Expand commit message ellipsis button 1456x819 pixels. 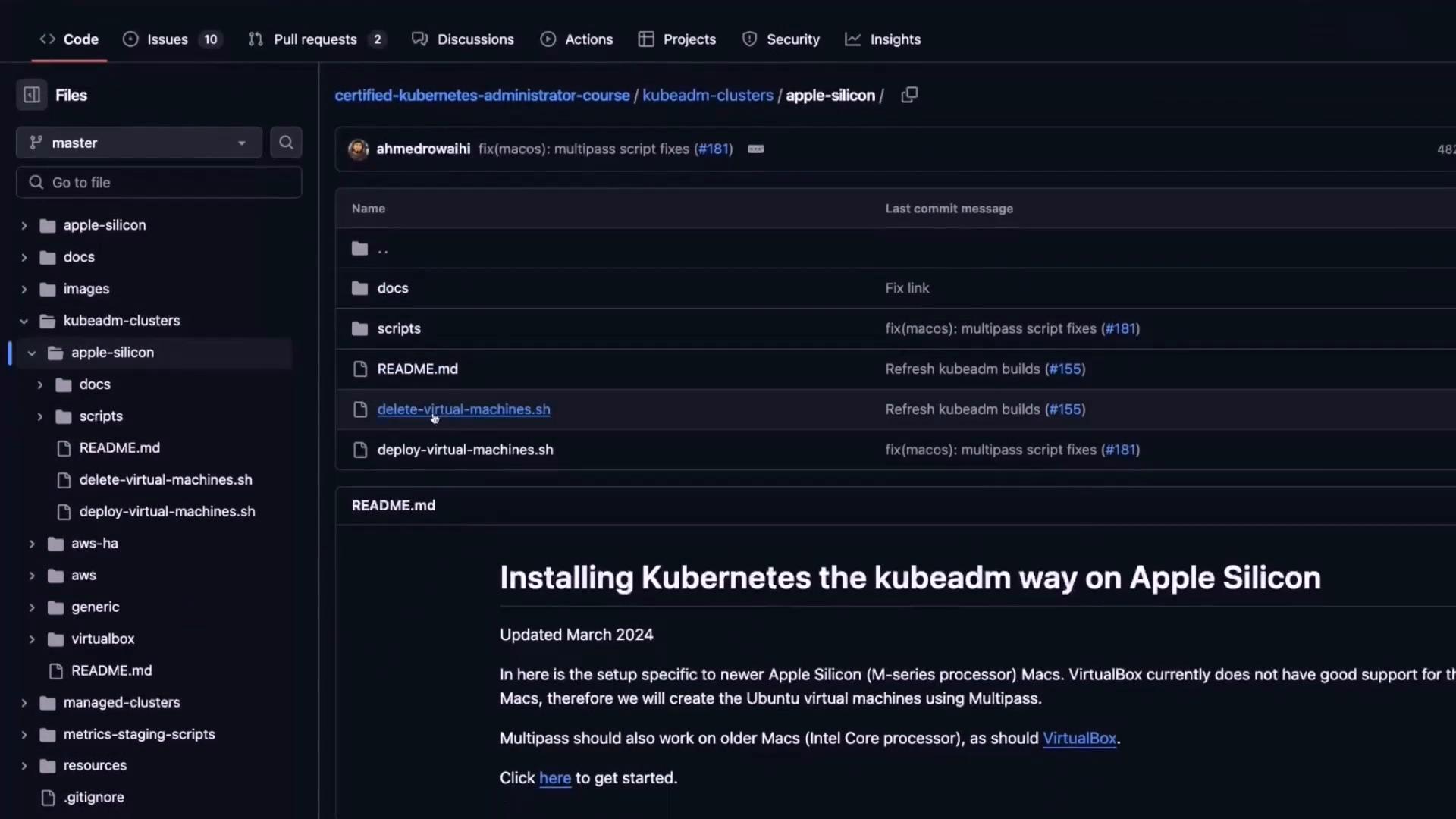(755, 149)
